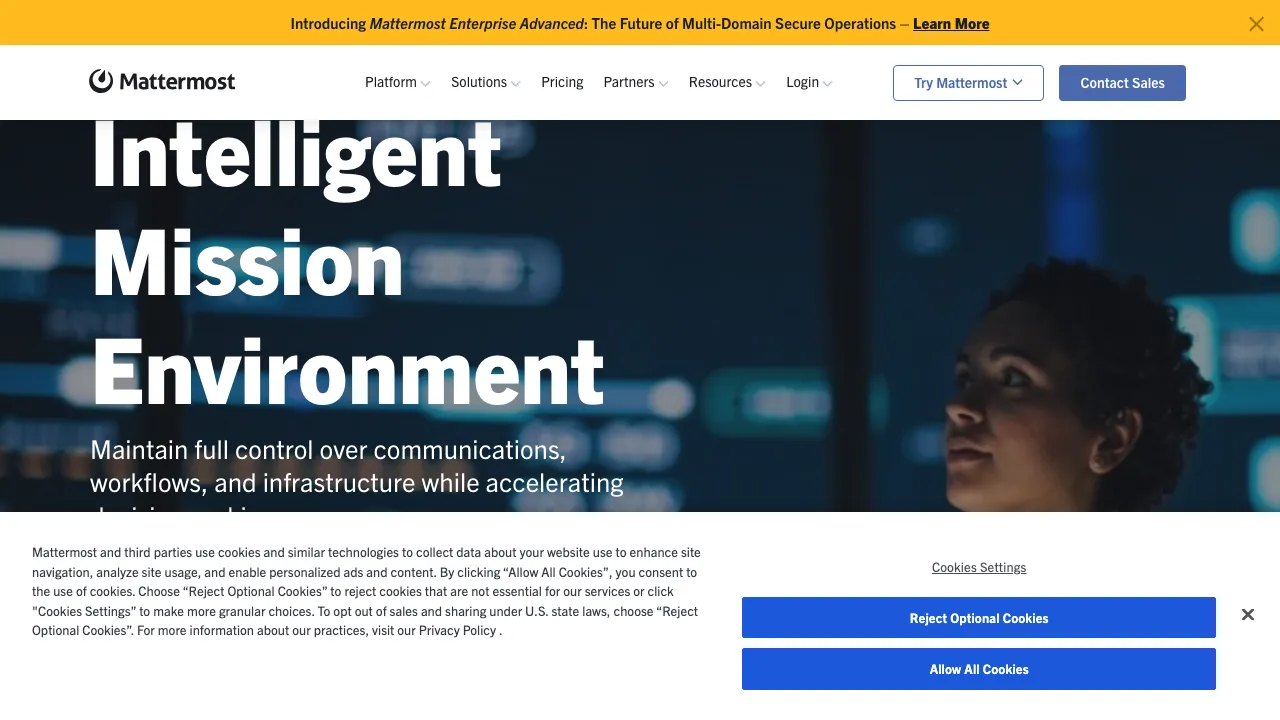Open the Try Mattermost dropdown button
The height and width of the screenshot is (720, 1280).
click(968, 83)
